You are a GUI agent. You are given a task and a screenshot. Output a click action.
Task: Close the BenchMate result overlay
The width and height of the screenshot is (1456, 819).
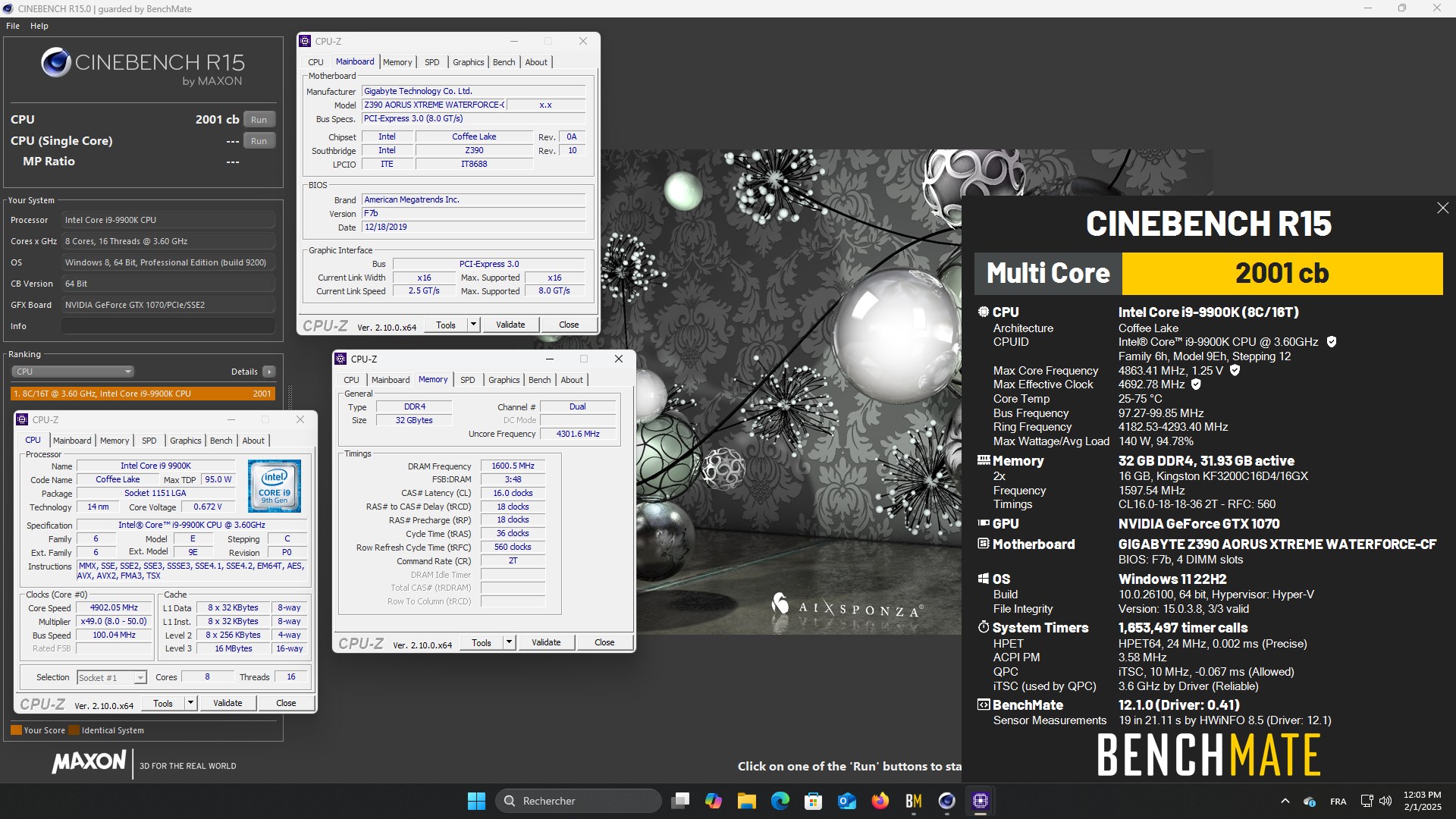point(1442,208)
